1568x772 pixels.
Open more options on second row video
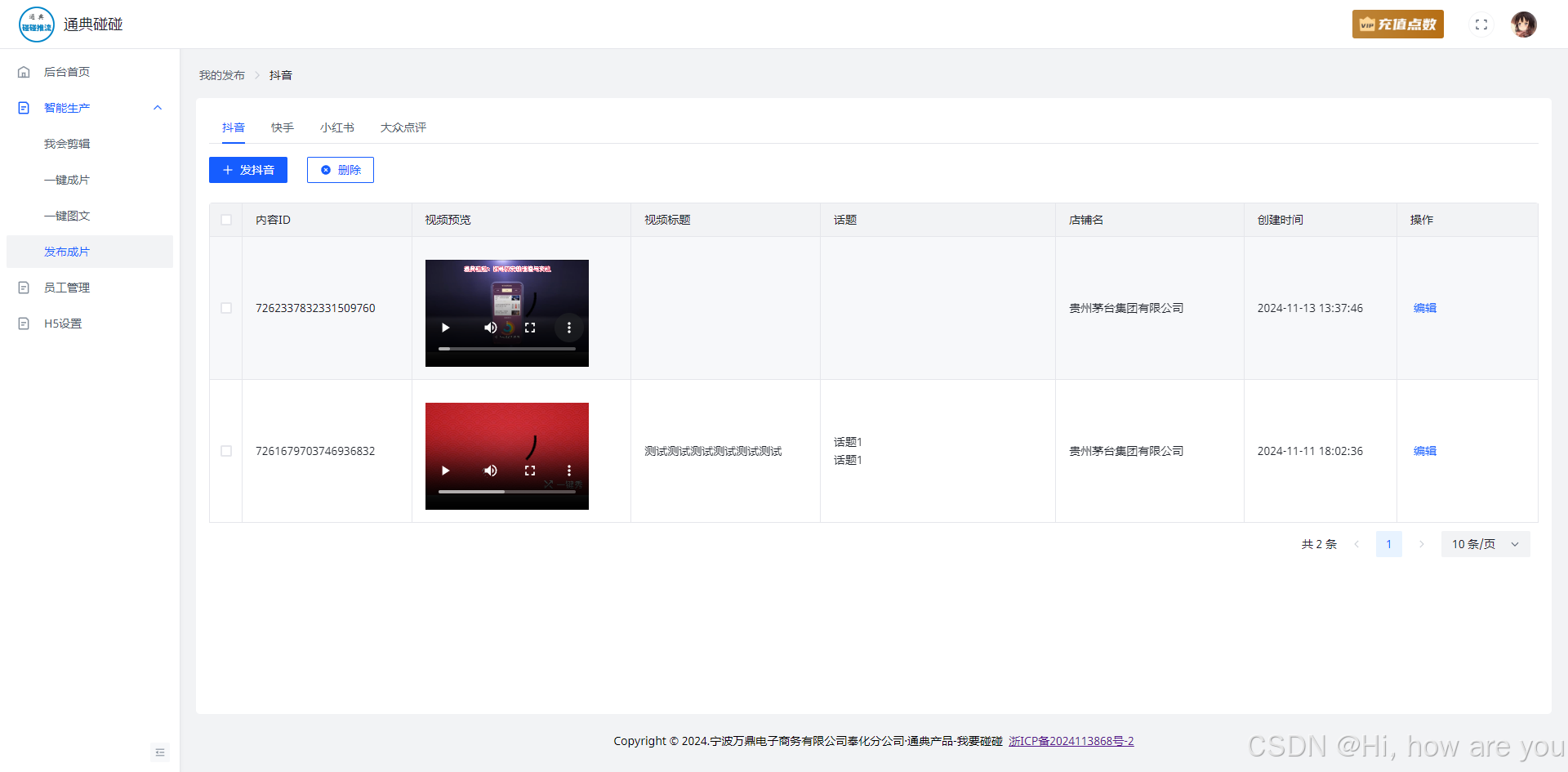coord(569,471)
